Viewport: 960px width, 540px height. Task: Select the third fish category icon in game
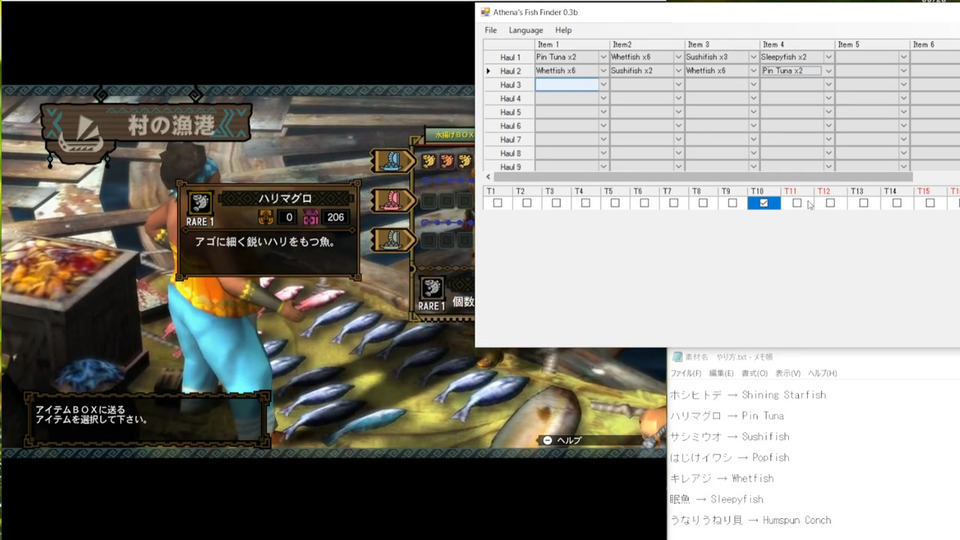point(392,240)
